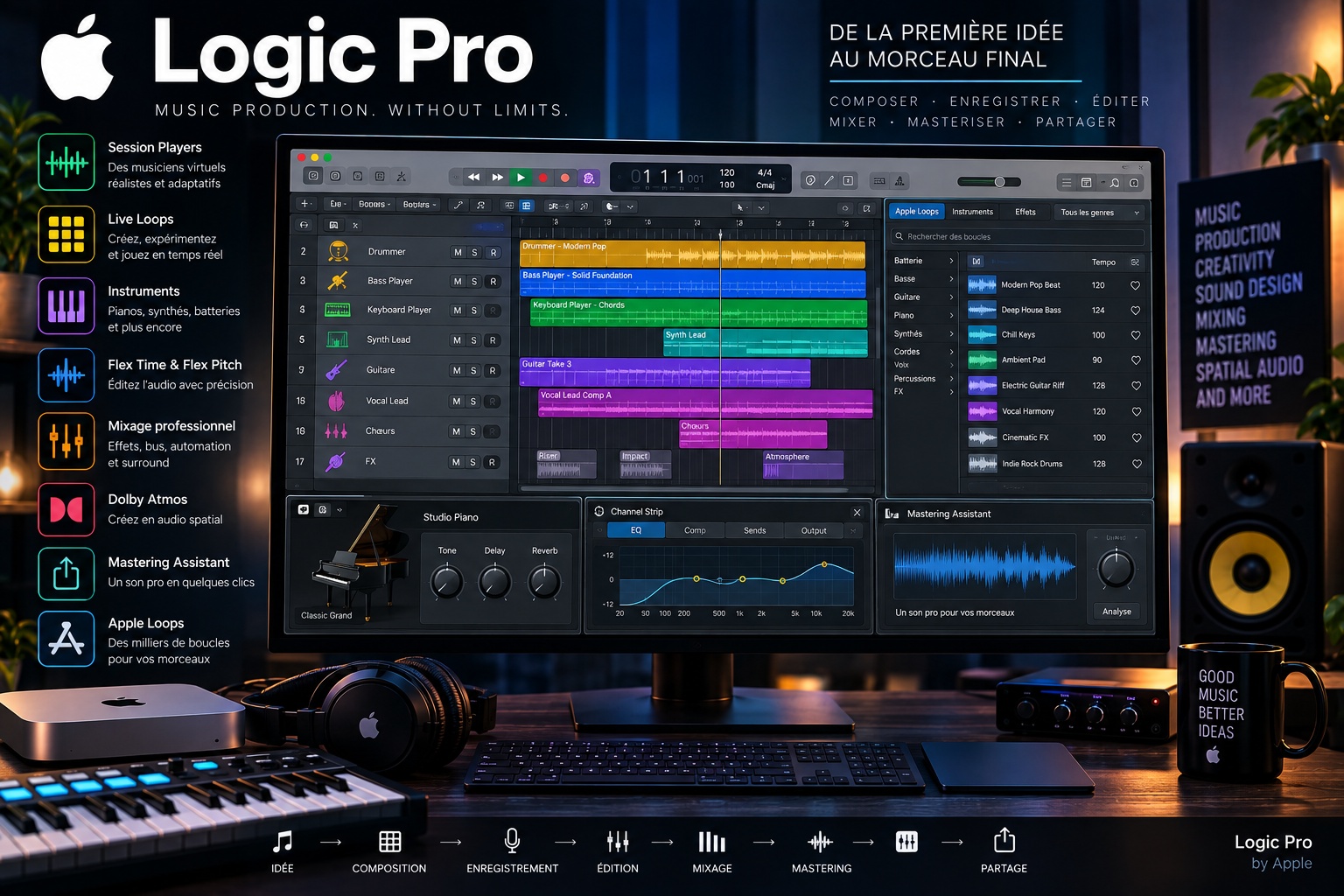The image size is (1344, 896).
Task: Expand the Percussions loop category
Action: (x=951, y=379)
